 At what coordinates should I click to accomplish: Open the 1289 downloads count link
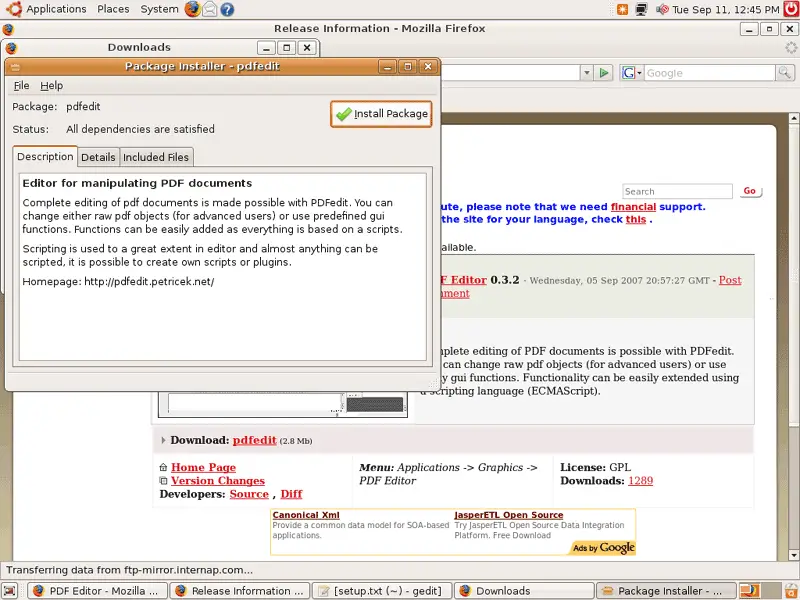(640, 481)
